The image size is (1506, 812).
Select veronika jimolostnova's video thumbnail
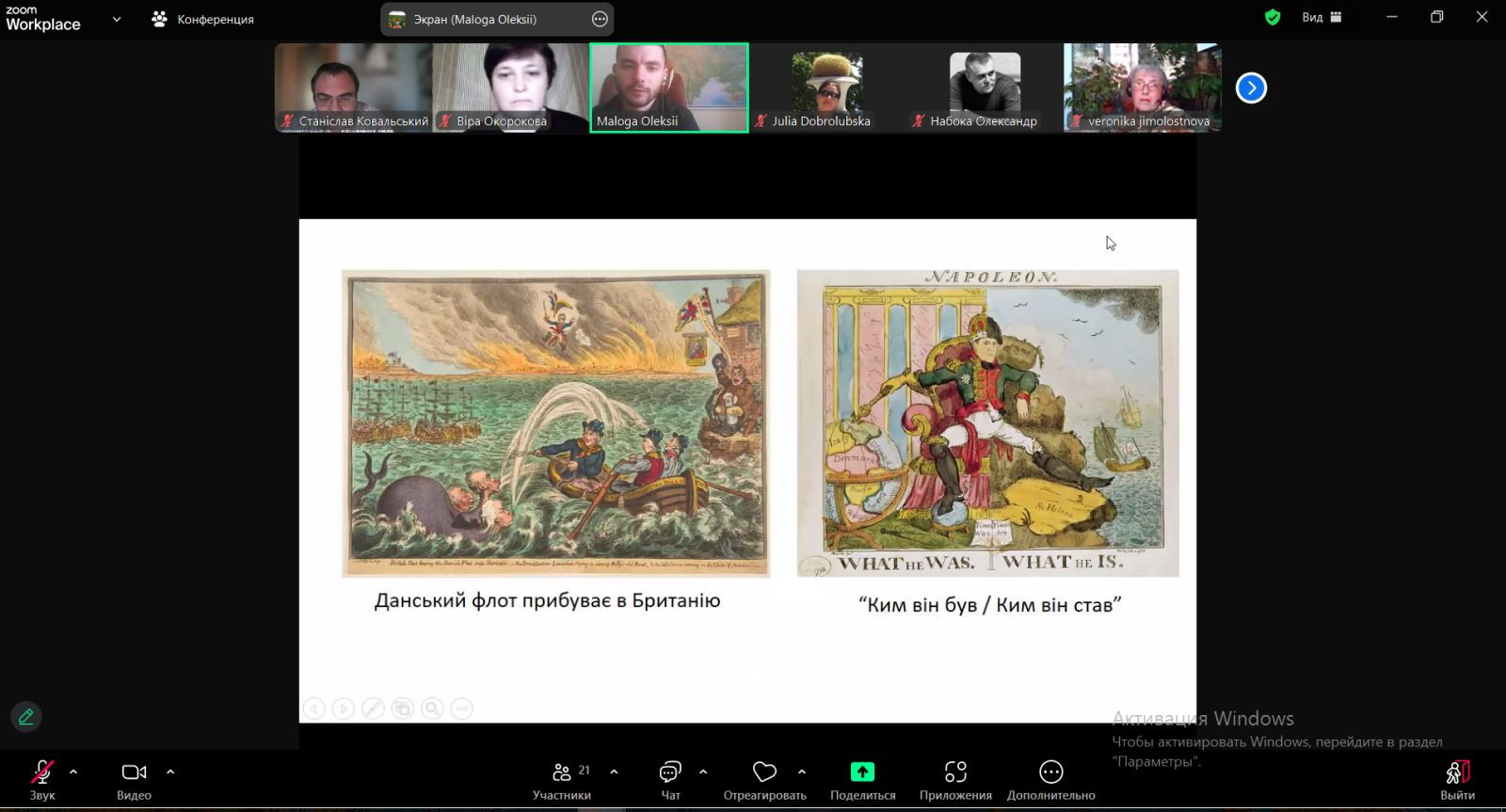click(1142, 88)
